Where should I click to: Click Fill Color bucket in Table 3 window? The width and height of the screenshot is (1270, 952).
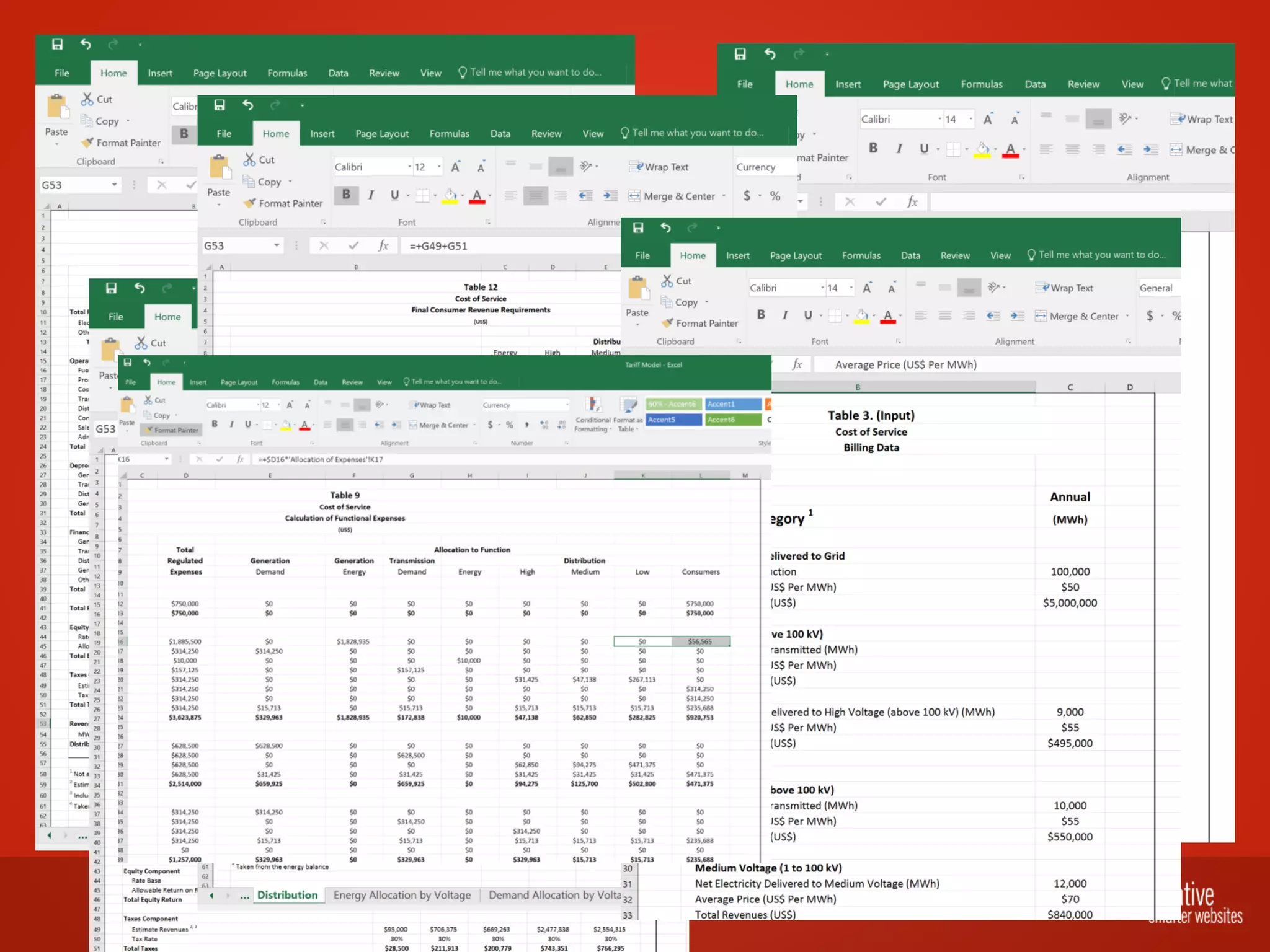coord(861,315)
